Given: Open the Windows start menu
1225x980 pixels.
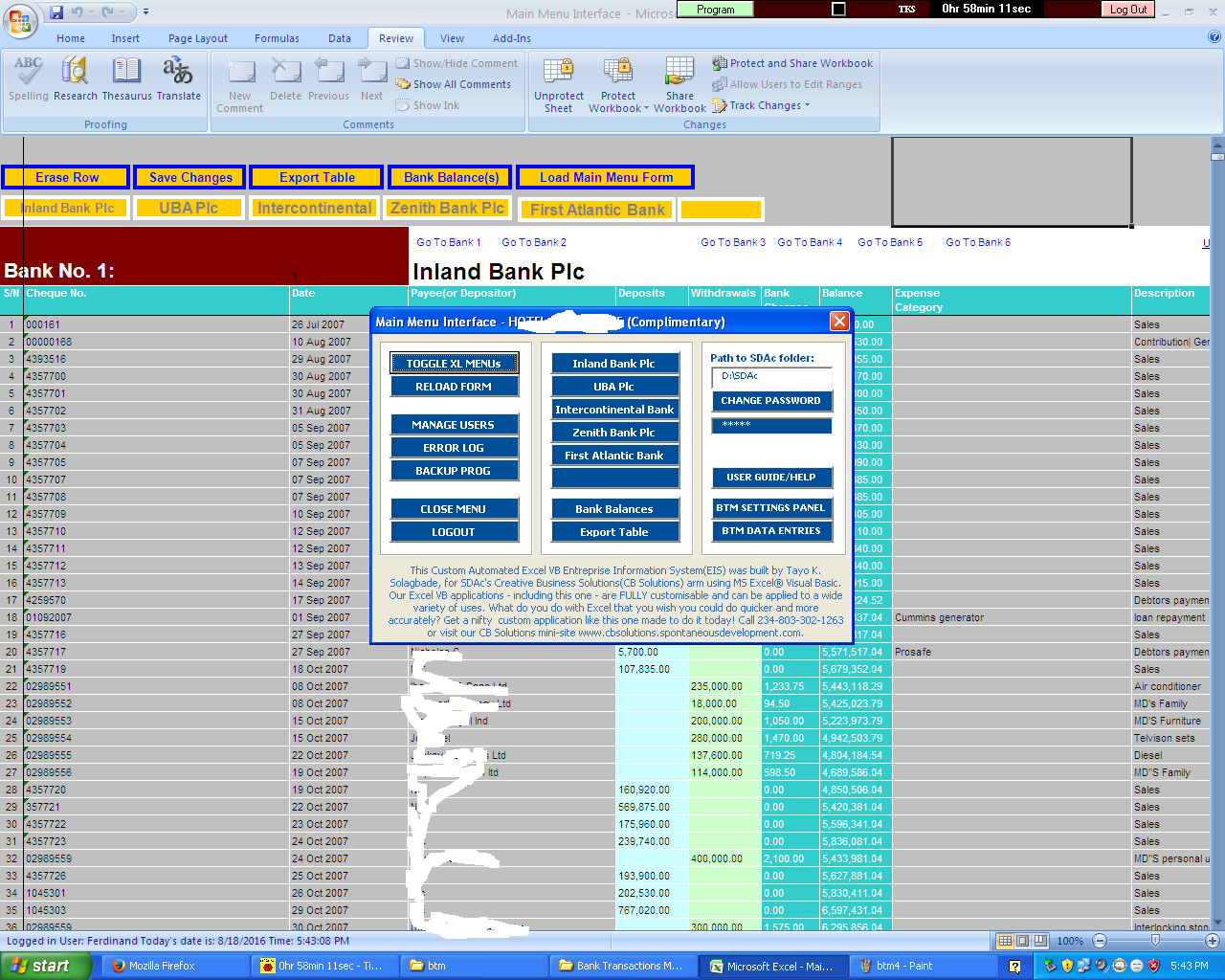Looking at the screenshot, I should point(45,966).
